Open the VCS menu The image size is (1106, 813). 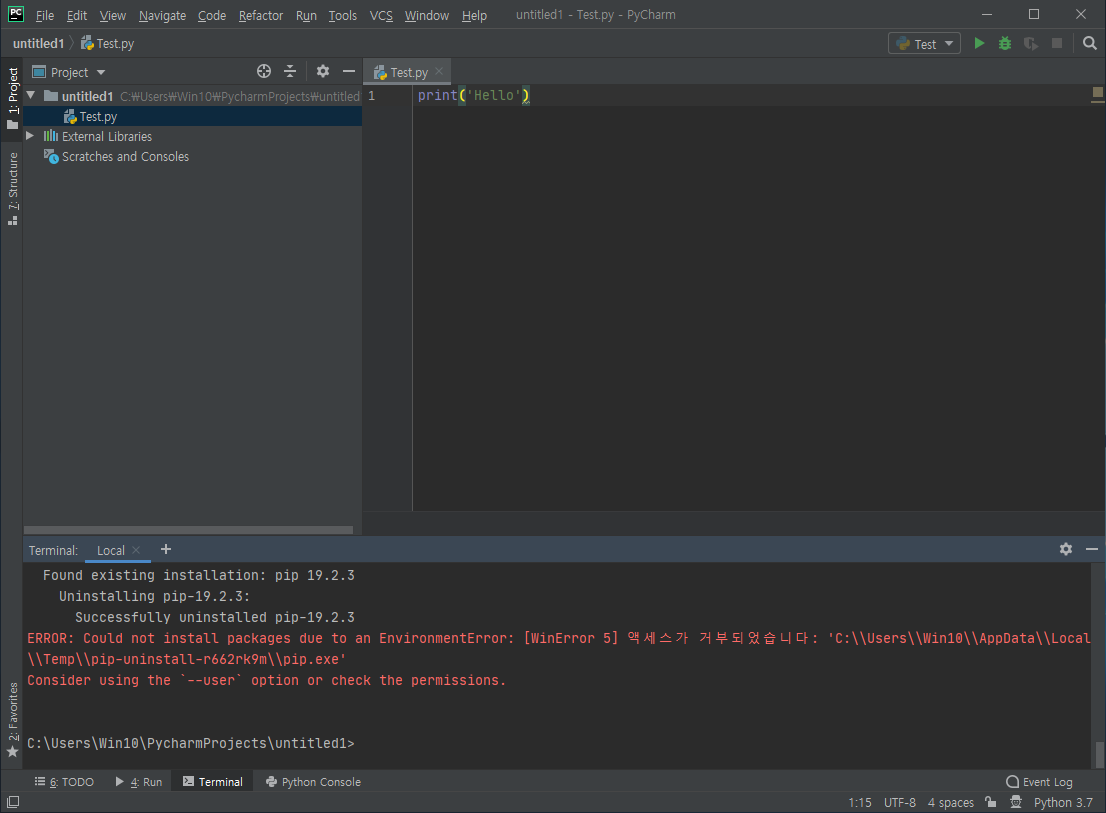point(381,15)
